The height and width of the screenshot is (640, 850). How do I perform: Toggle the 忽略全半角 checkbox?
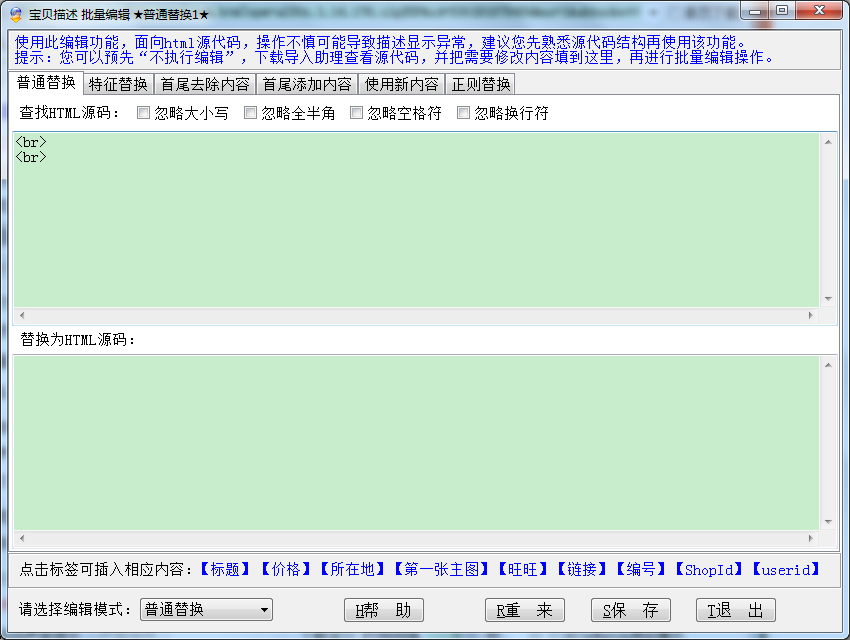point(251,113)
